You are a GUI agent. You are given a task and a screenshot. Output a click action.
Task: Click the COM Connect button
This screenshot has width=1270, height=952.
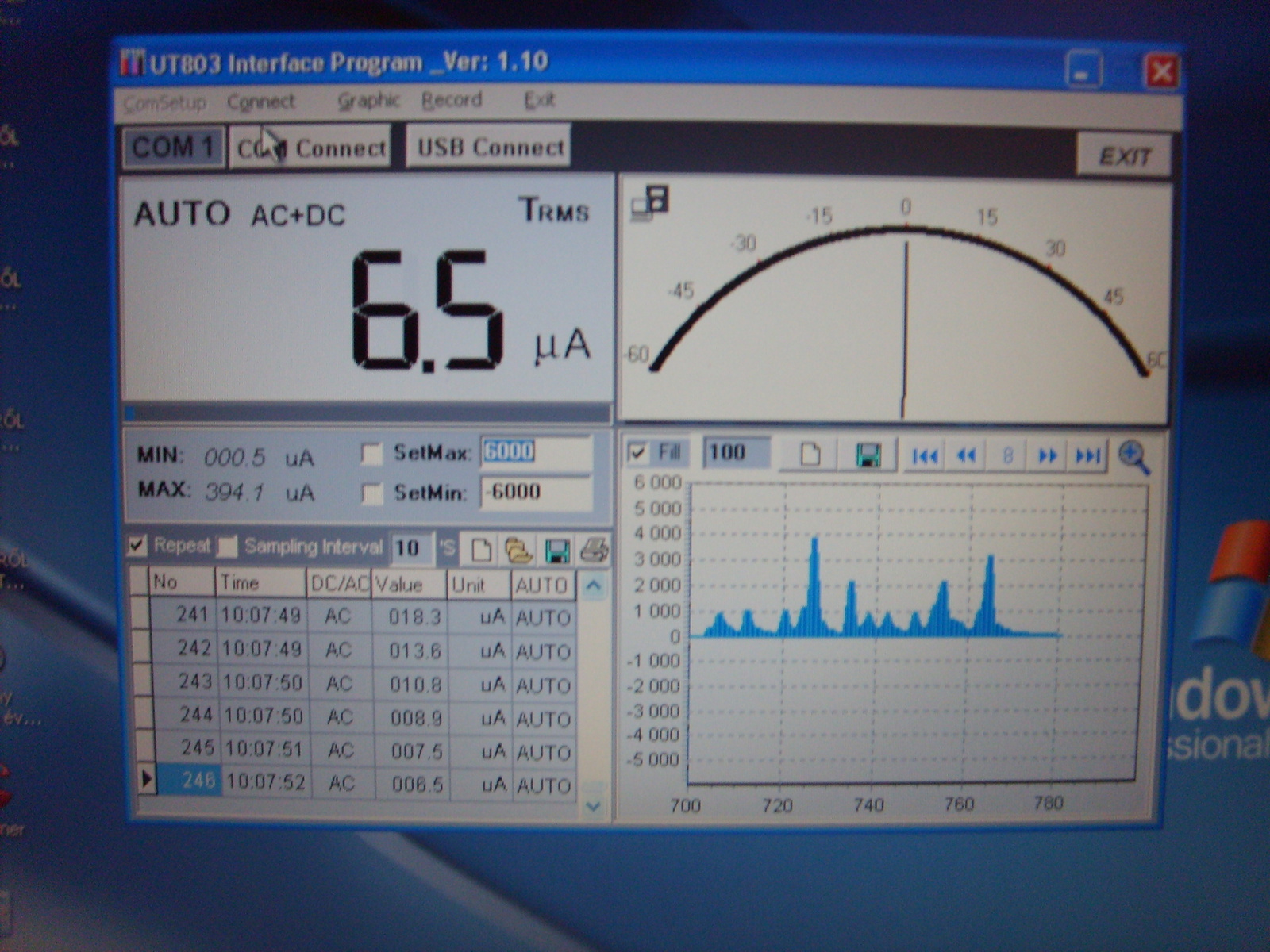click(x=310, y=148)
